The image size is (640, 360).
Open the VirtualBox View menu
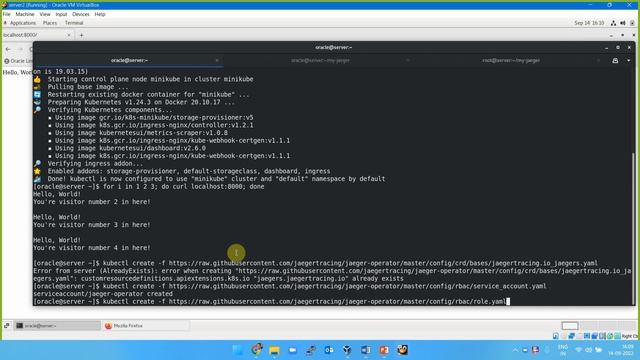pos(45,14)
